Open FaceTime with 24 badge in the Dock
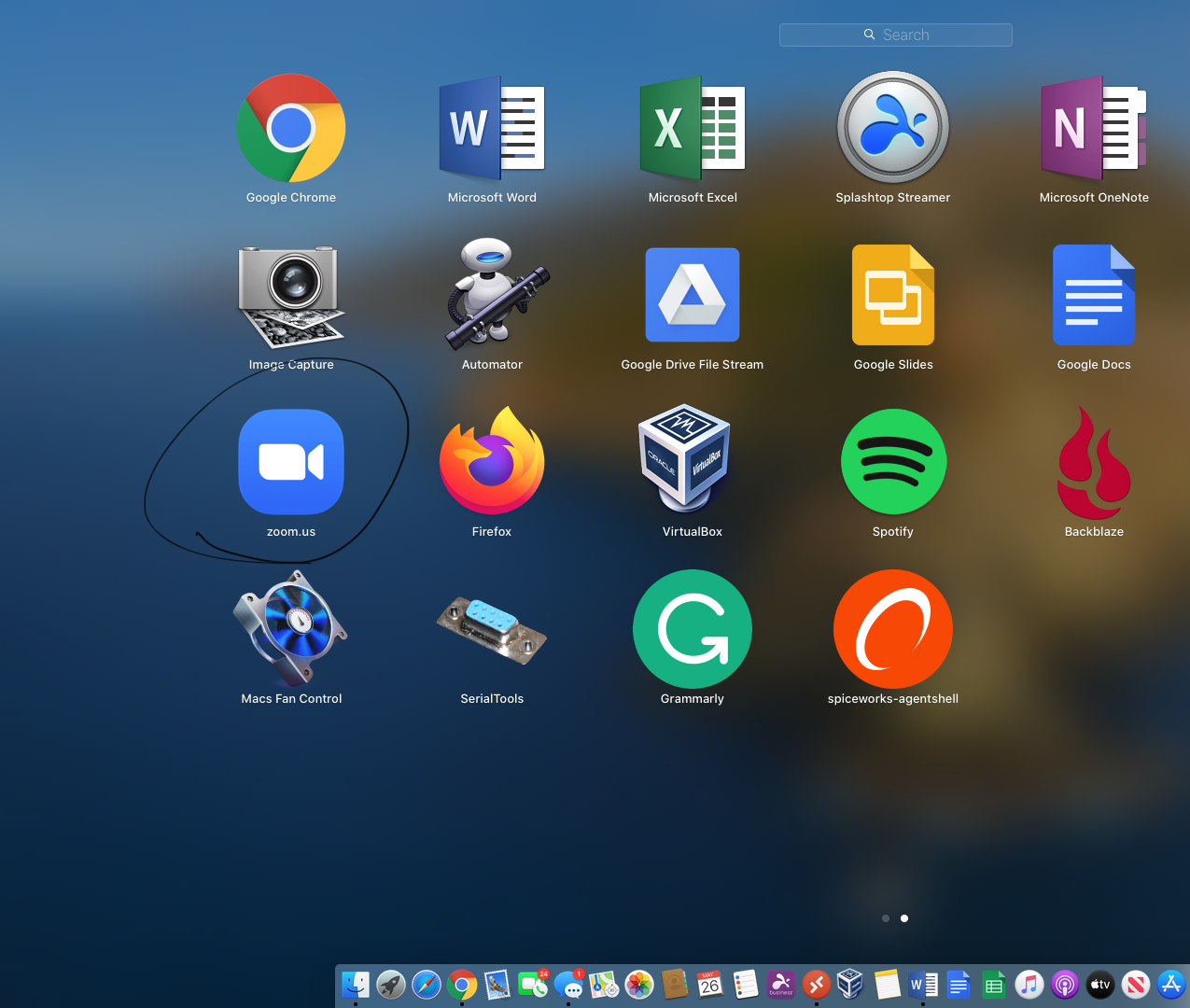The width and height of the screenshot is (1190, 1008). pyautogui.click(x=533, y=984)
